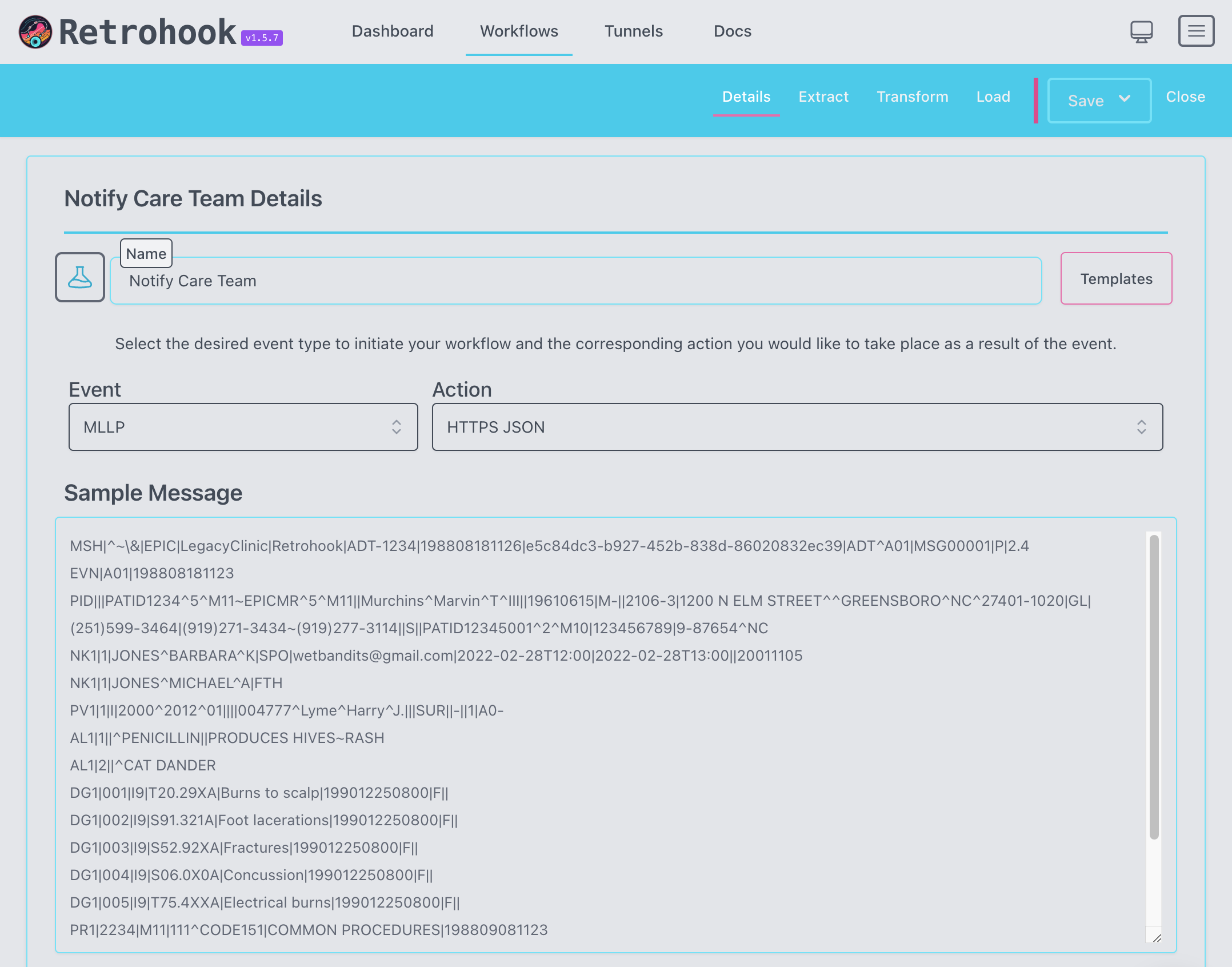Click the Save button chevron arrow

click(1125, 98)
